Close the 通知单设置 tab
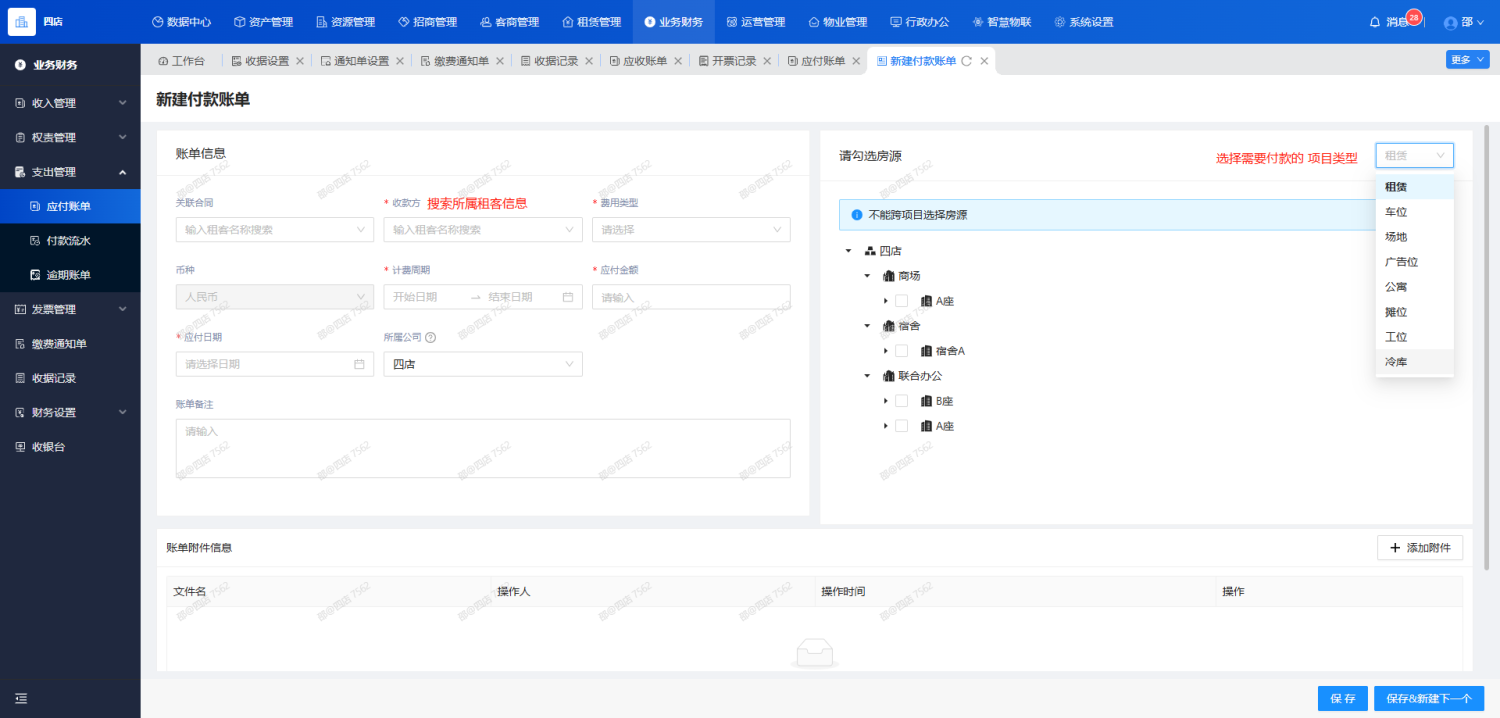This screenshot has height=718, width=1500. 400,61
